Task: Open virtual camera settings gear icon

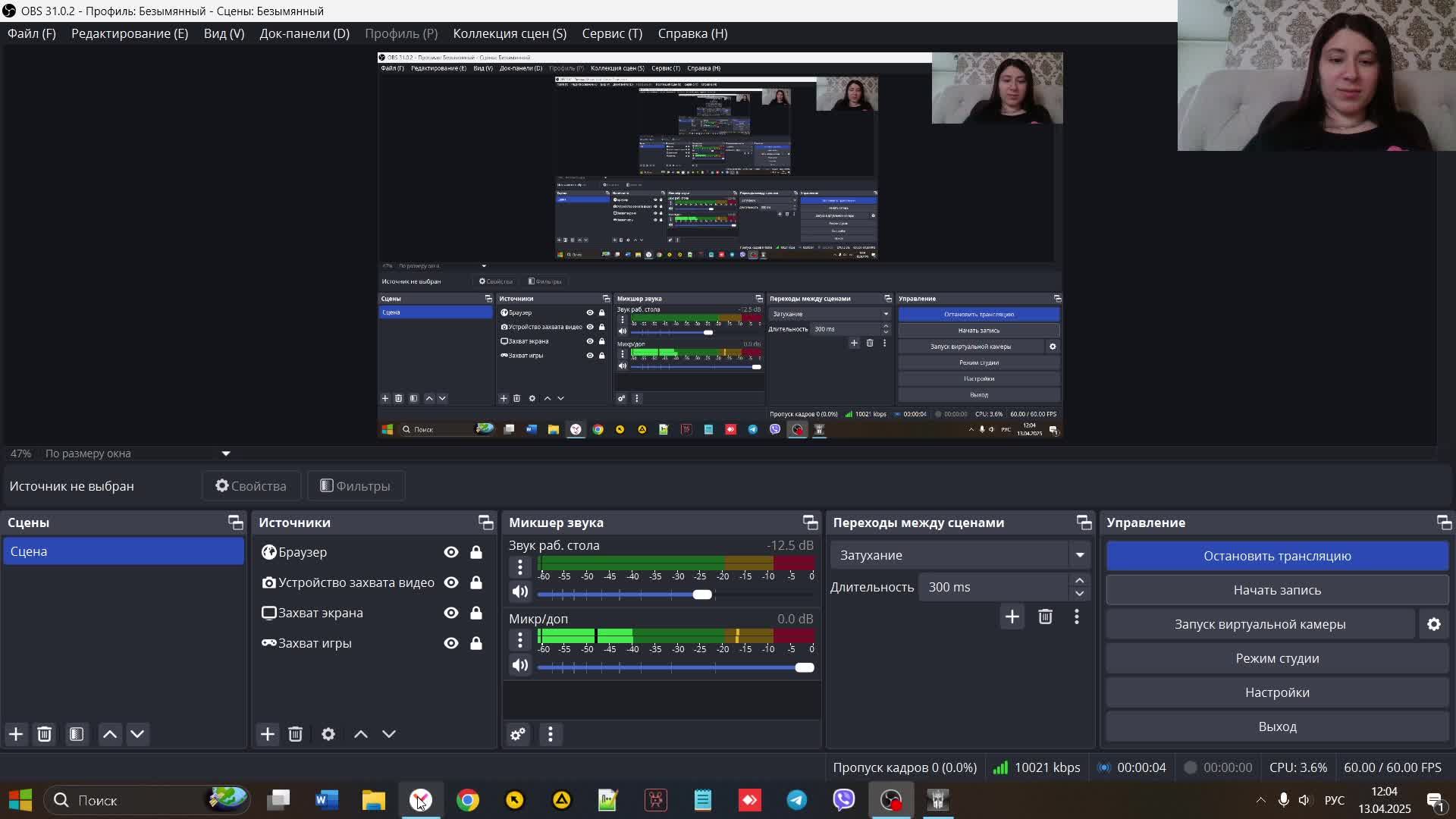Action: coord(1434,624)
